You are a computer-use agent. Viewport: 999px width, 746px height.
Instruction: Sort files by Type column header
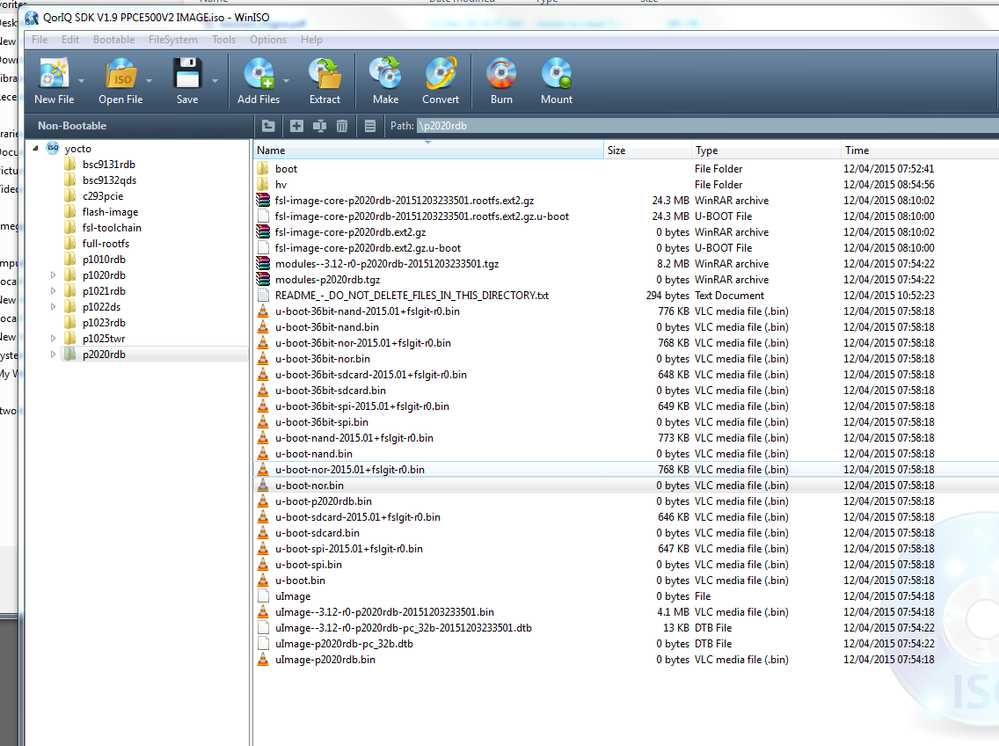pos(766,150)
